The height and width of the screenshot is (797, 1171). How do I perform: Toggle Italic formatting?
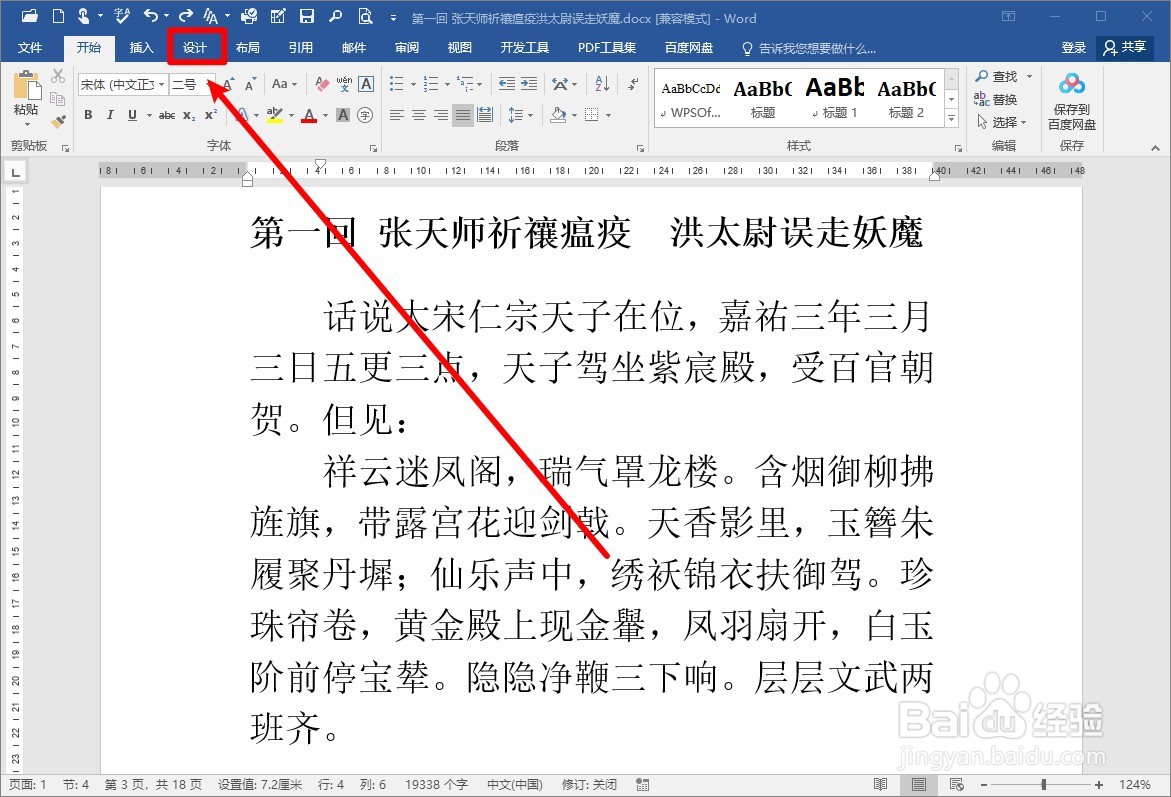click(x=110, y=115)
